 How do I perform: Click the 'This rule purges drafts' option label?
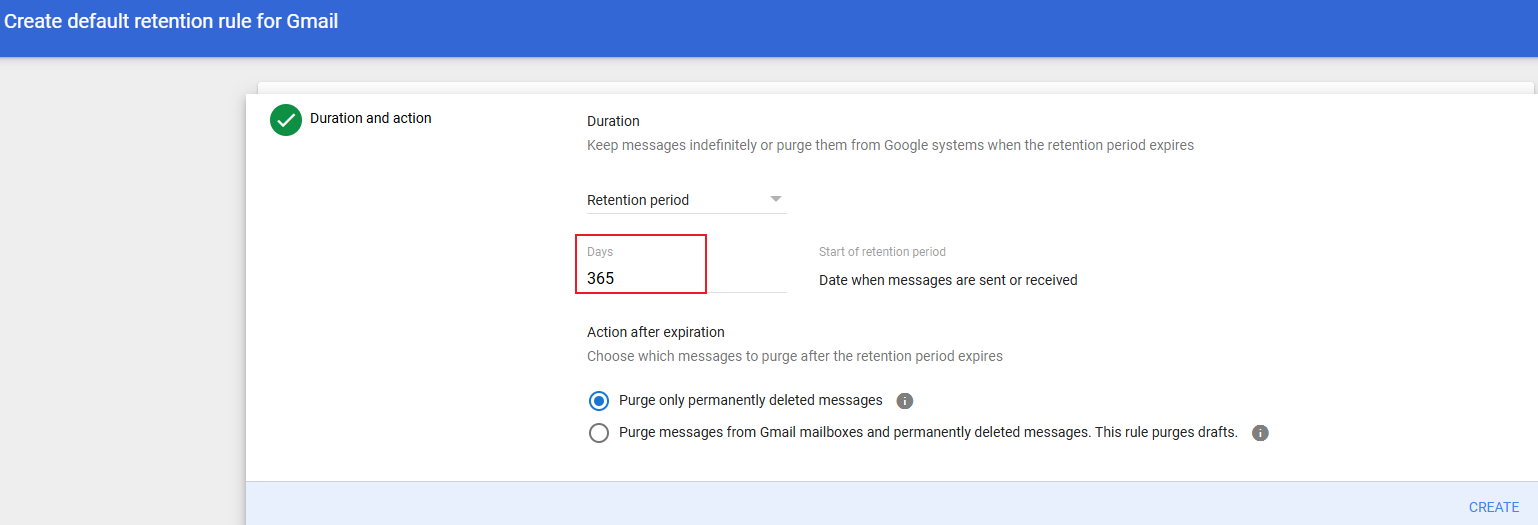click(x=928, y=432)
